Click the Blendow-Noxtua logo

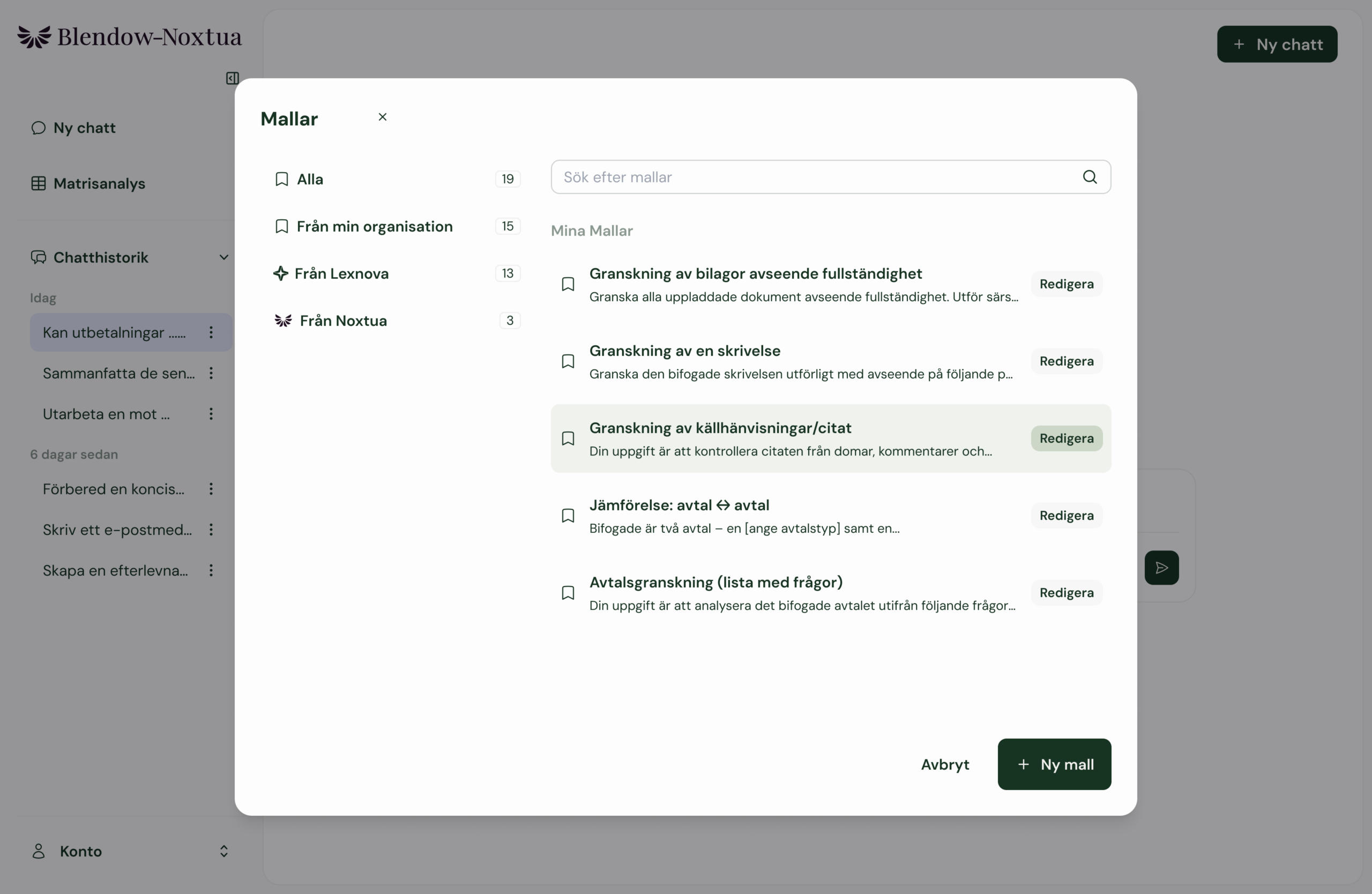(x=130, y=37)
